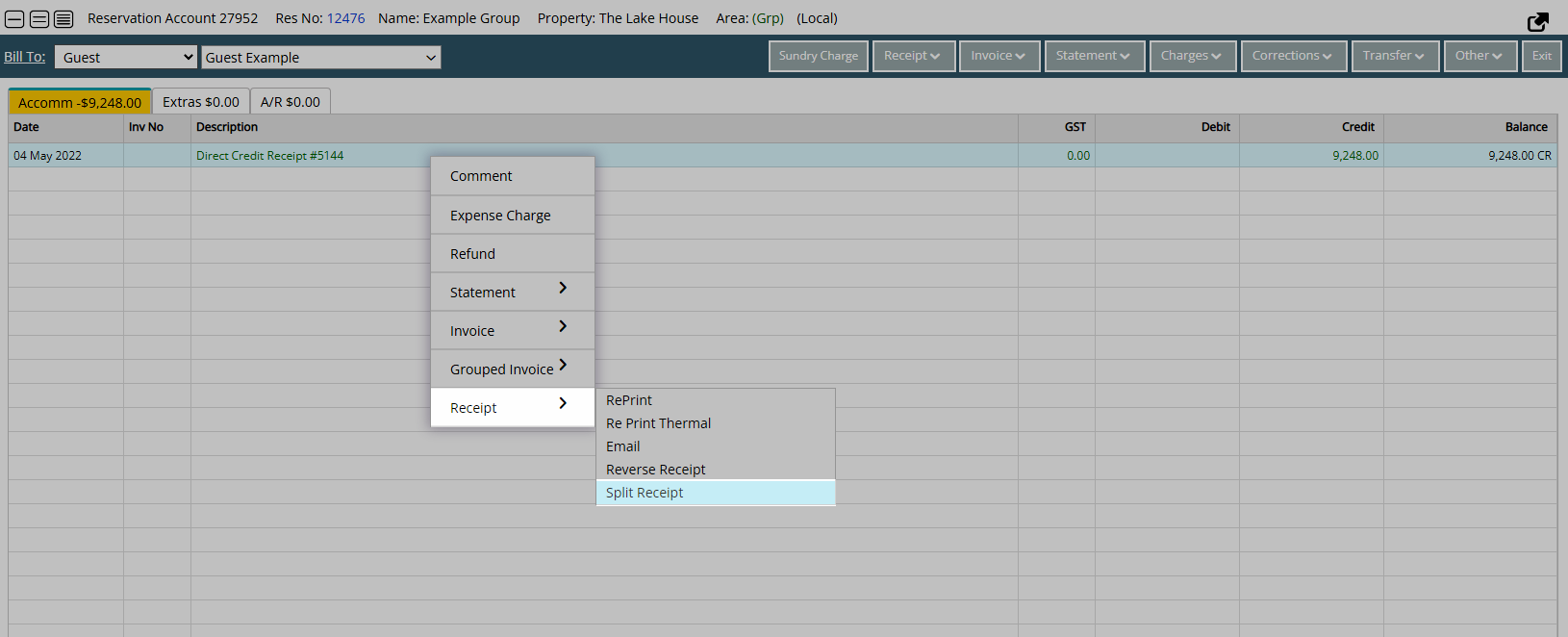Click the full detail list view icon
1568x637 pixels.
(63, 18)
